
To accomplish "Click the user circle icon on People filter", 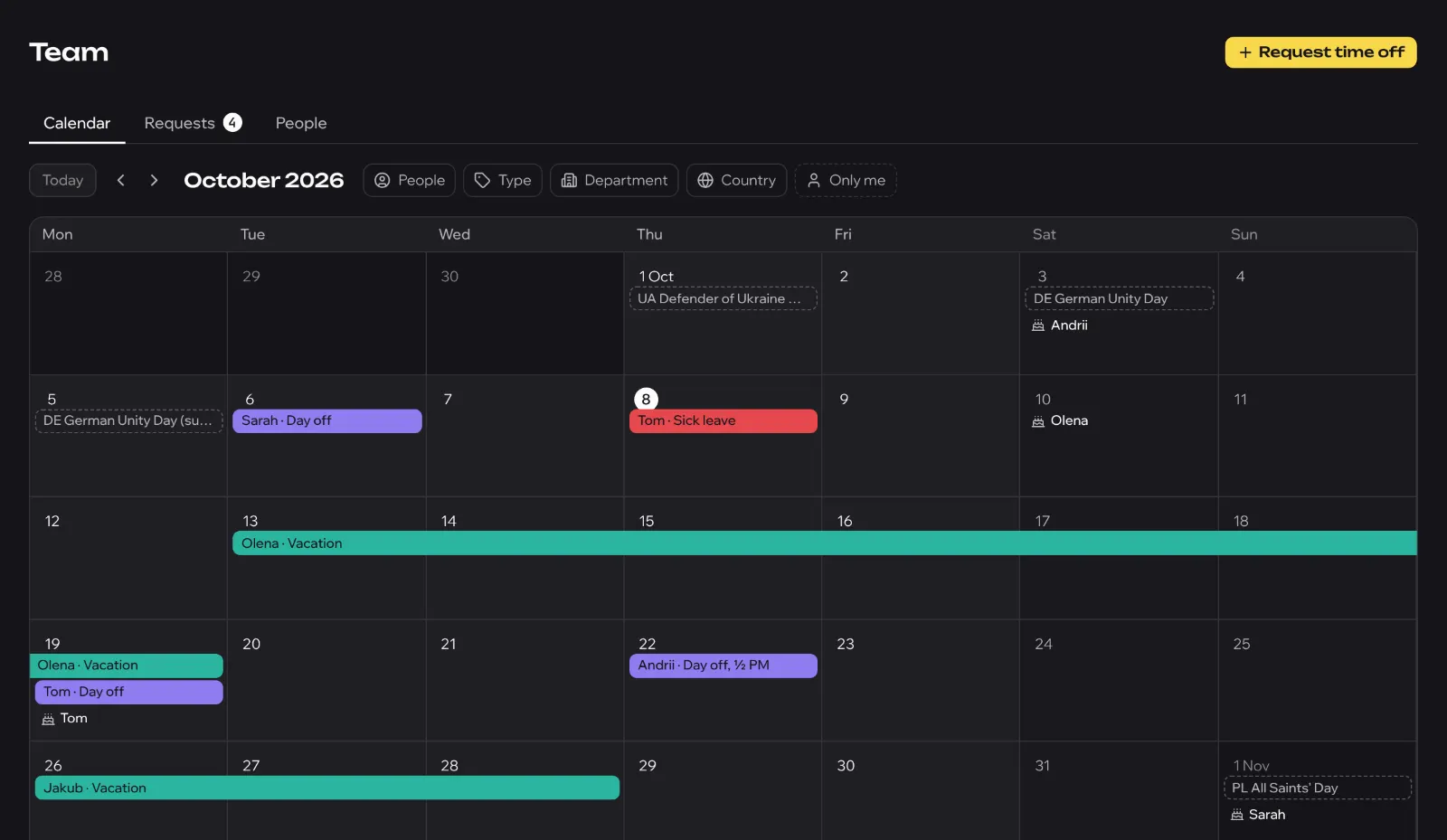I will click(x=383, y=180).
